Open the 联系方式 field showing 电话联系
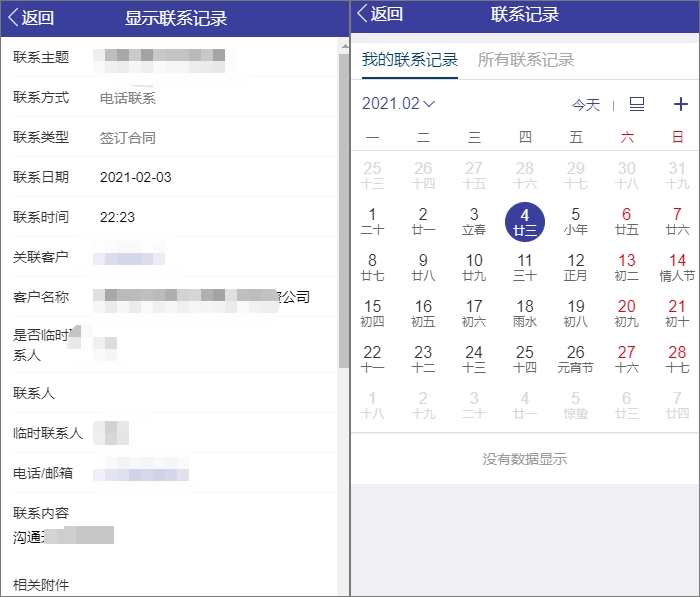 (x=128, y=98)
